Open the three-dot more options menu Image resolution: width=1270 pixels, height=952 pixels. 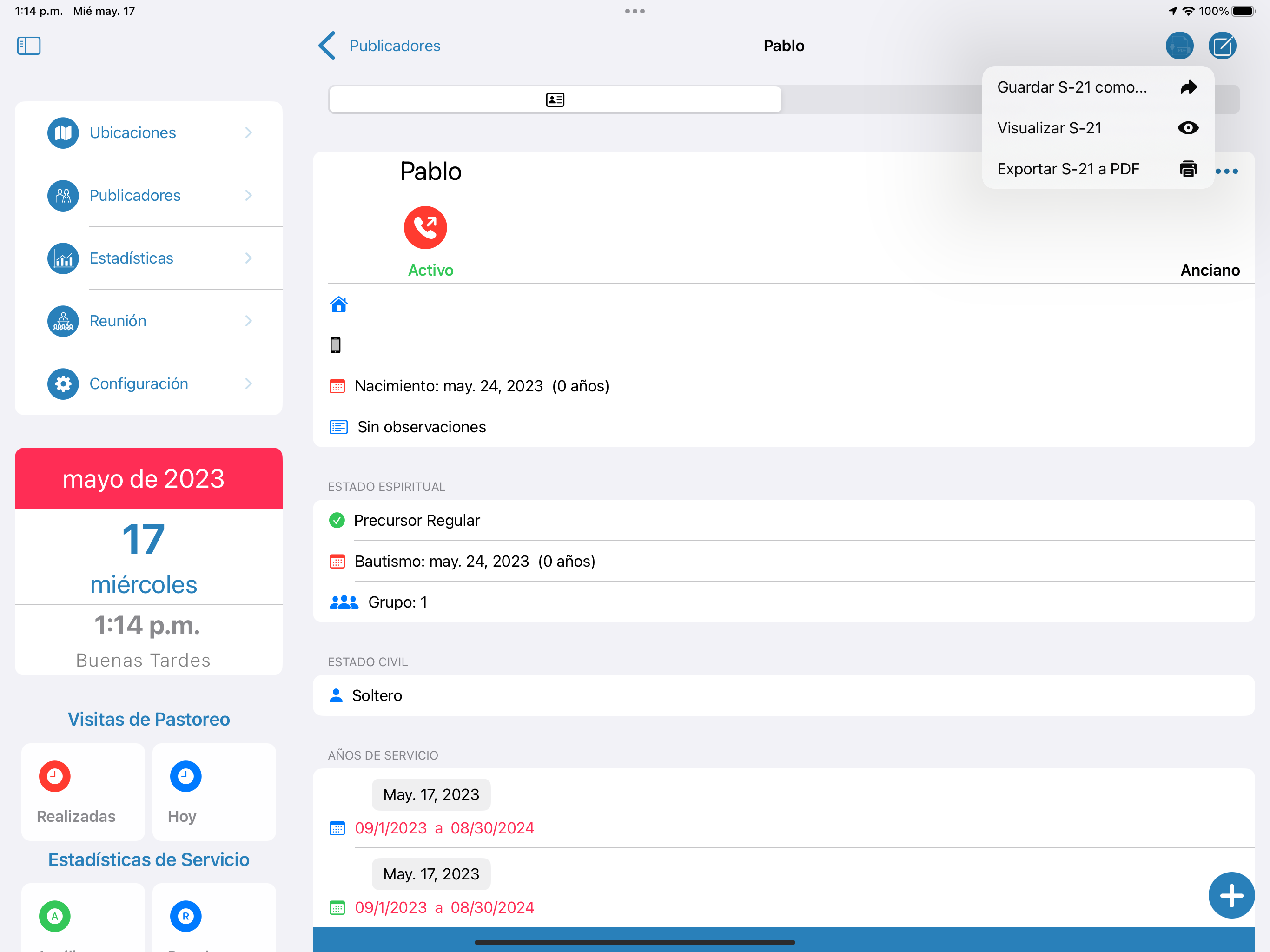click(x=1226, y=171)
